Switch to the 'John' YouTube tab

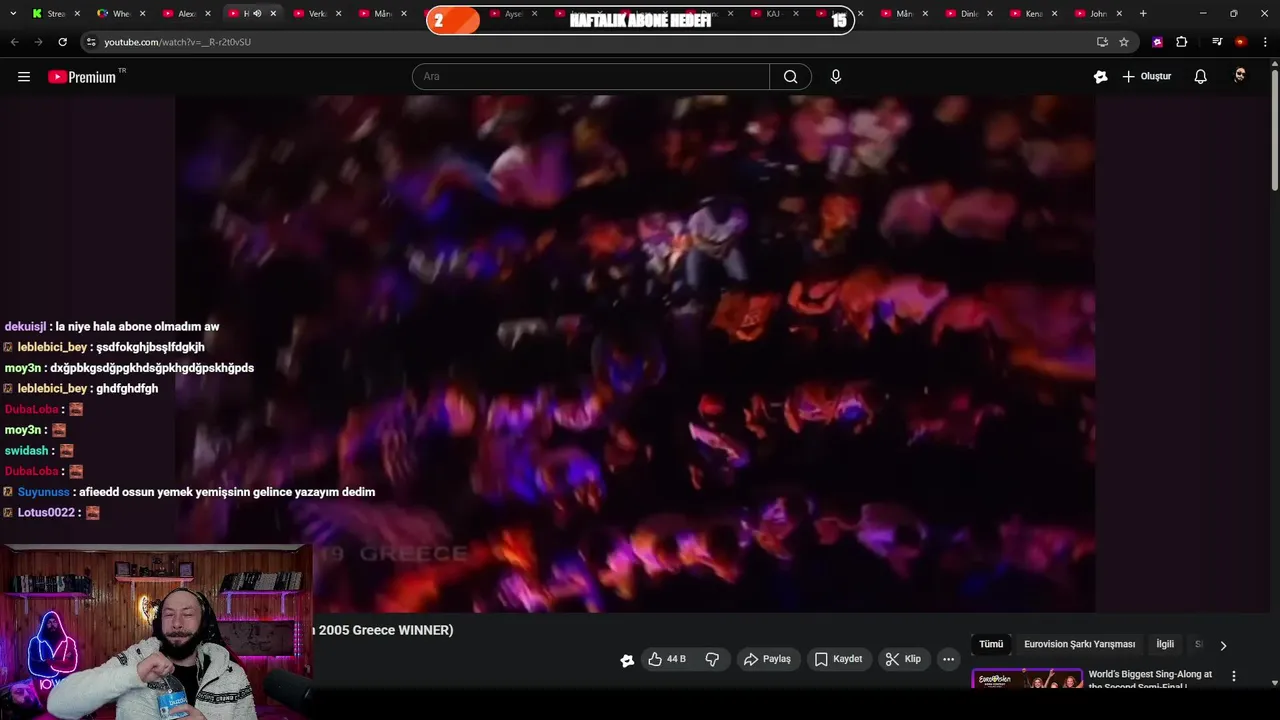point(1097,14)
